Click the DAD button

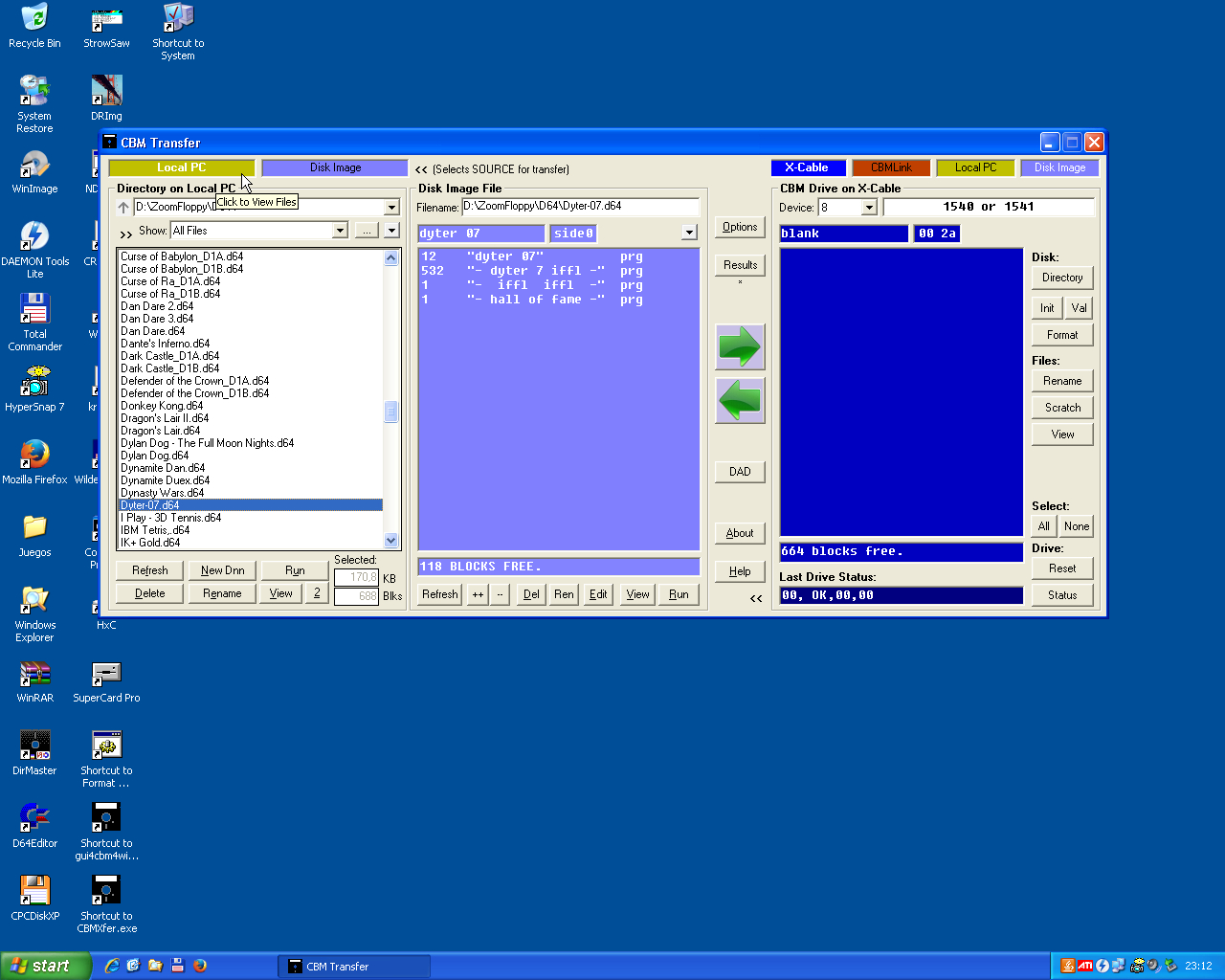click(x=740, y=472)
